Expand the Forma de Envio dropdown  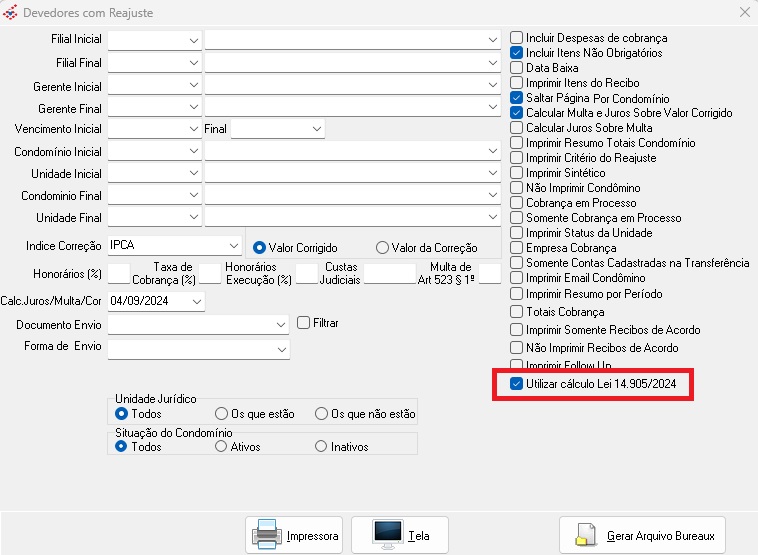tap(280, 349)
